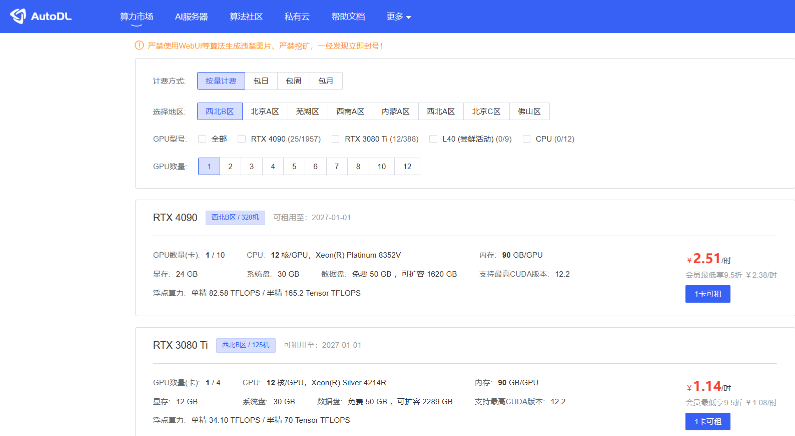Set GPU count to 8

click(x=358, y=166)
